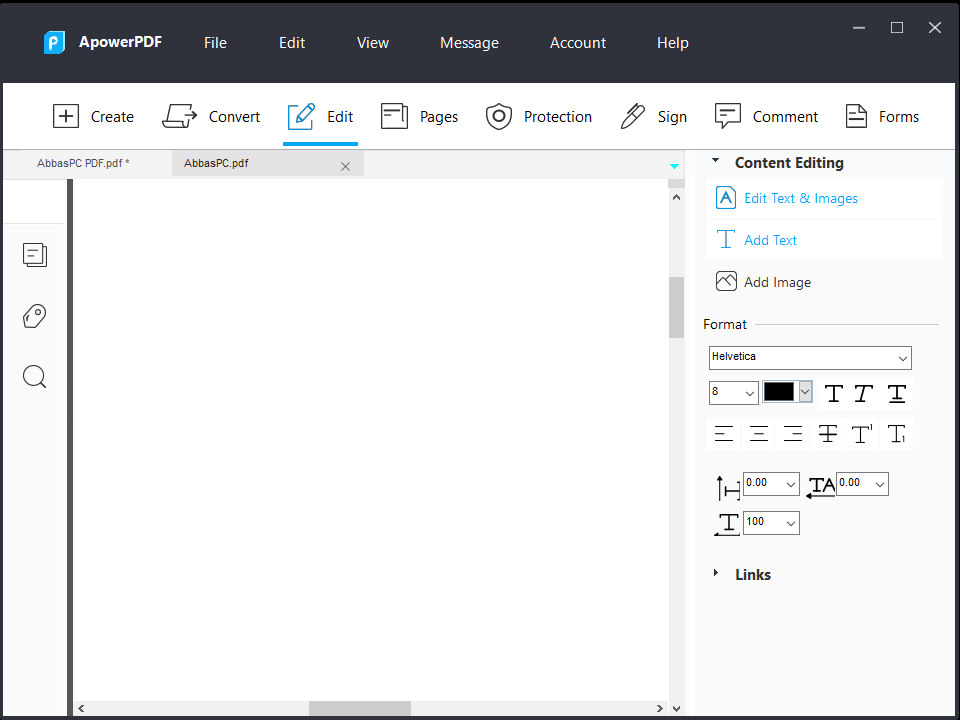Switch to AbbasPC PDF.pdf document tab
The width and height of the screenshot is (960, 720).
[x=83, y=163]
